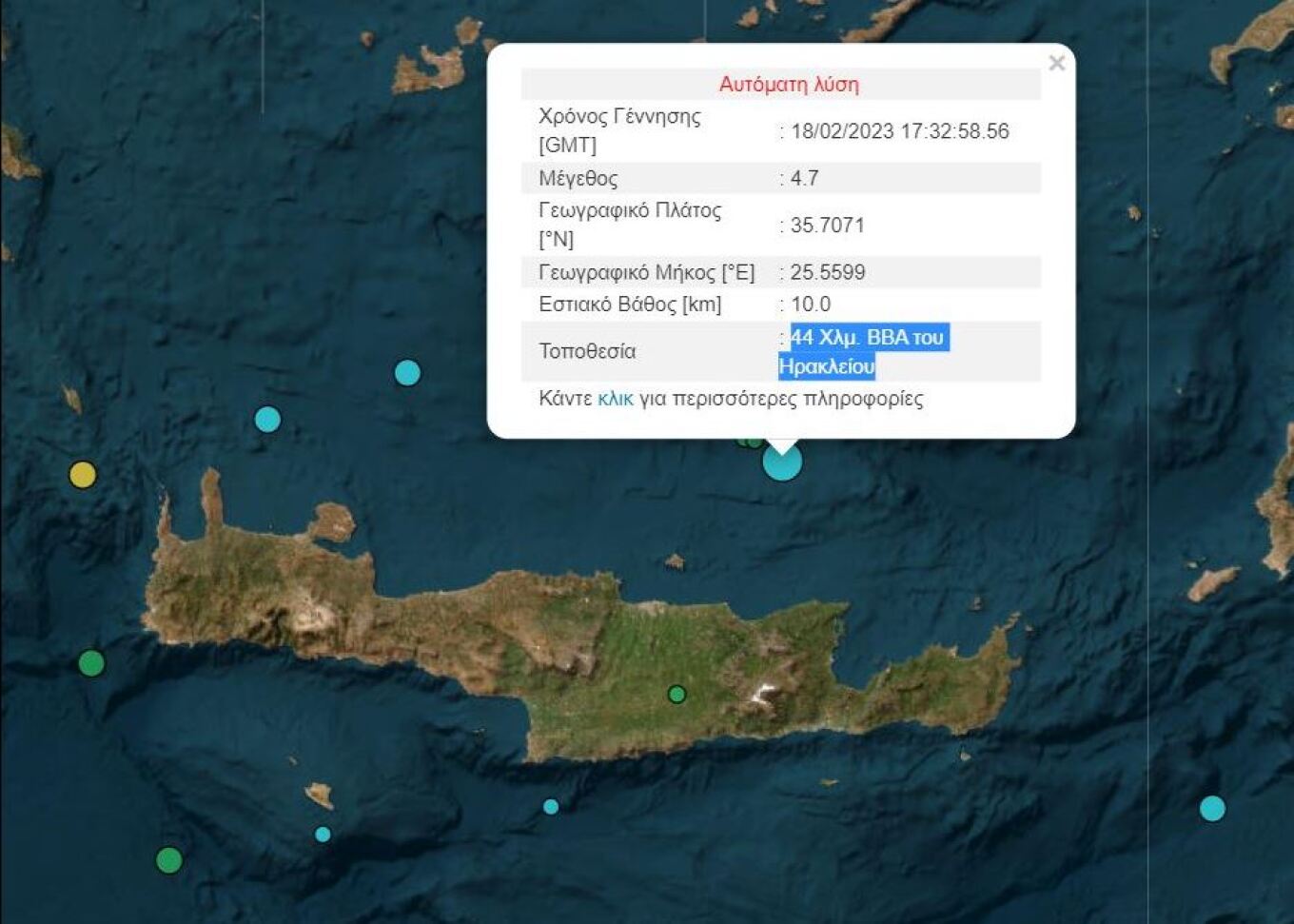Select the yellow earthquake marker west of Crete
Image resolution: width=1294 pixels, height=924 pixels.
coord(83,474)
